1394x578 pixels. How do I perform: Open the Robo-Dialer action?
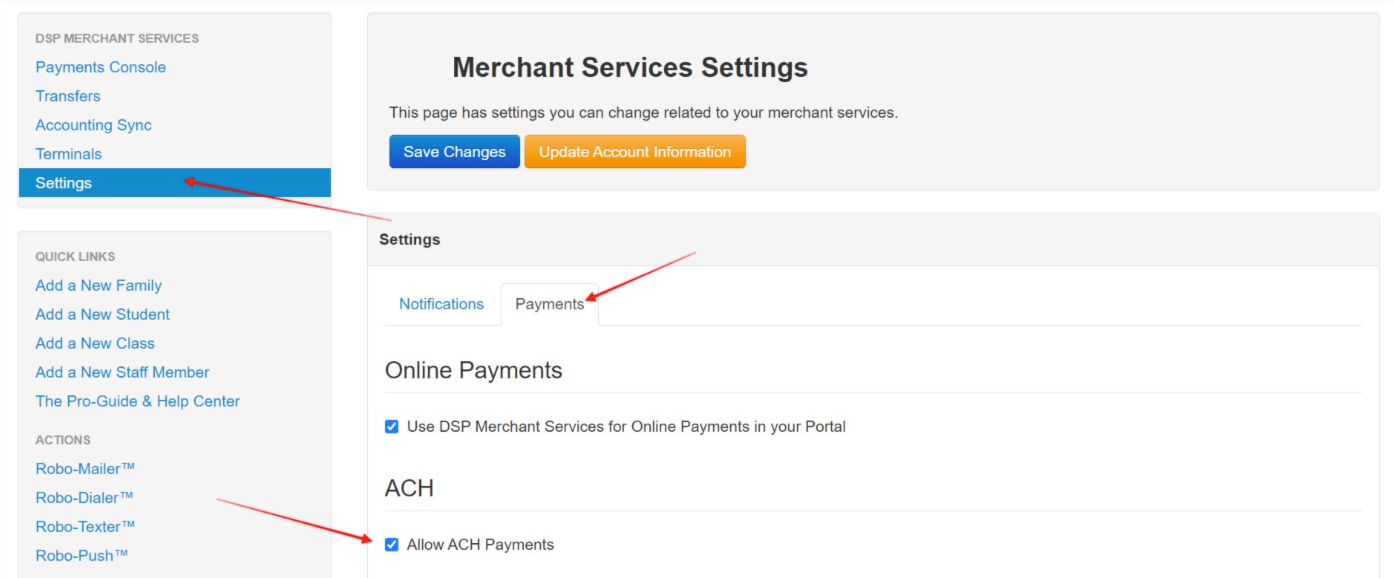(x=85, y=497)
